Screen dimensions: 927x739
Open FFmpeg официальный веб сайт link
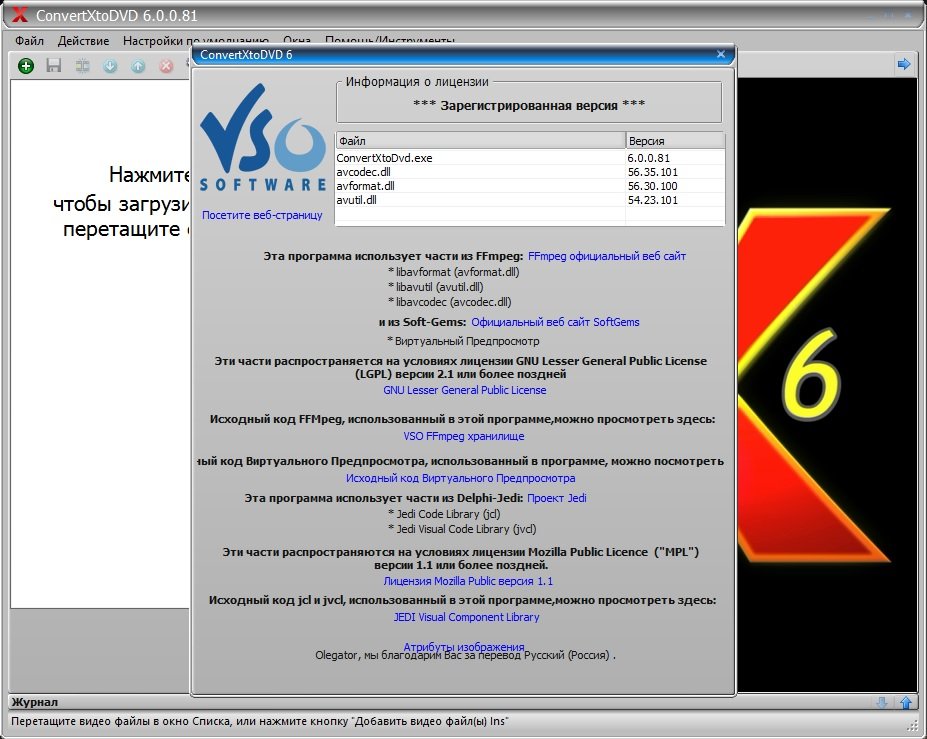pos(607,256)
